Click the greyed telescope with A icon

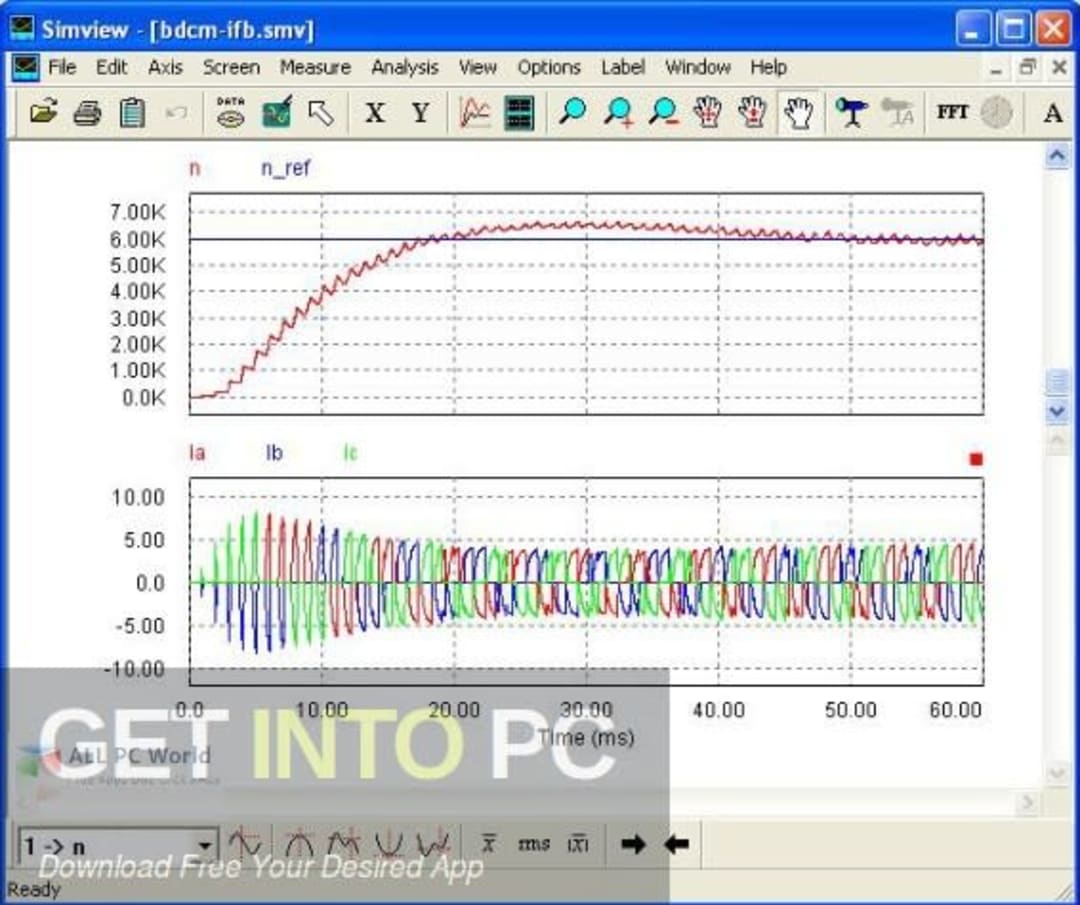[897, 112]
